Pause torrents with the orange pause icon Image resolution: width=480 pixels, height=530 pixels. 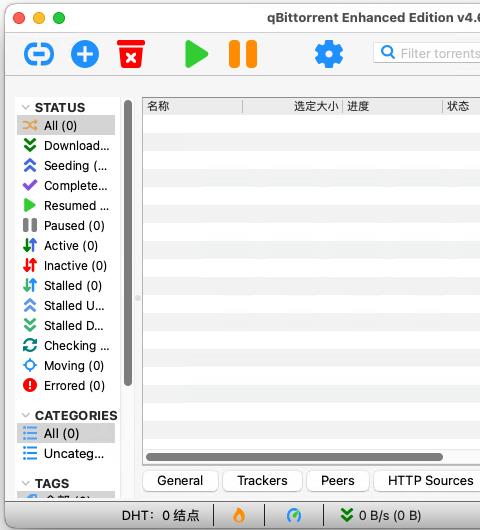pyautogui.click(x=243, y=54)
